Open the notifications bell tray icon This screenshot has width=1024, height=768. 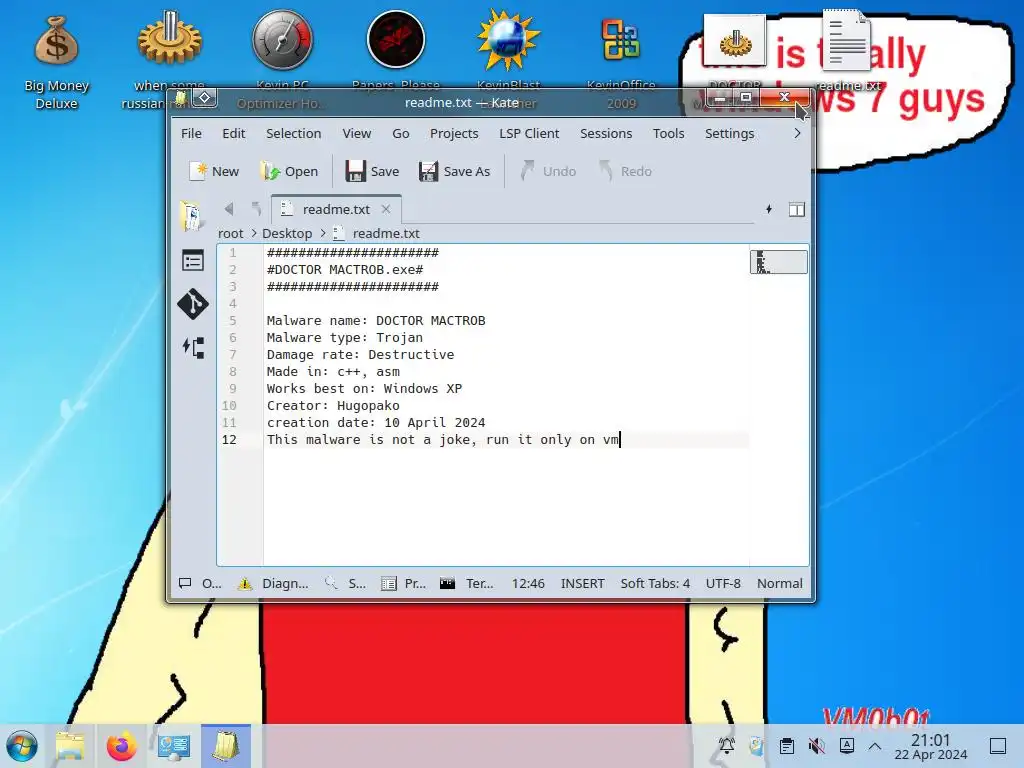click(727, 746)
